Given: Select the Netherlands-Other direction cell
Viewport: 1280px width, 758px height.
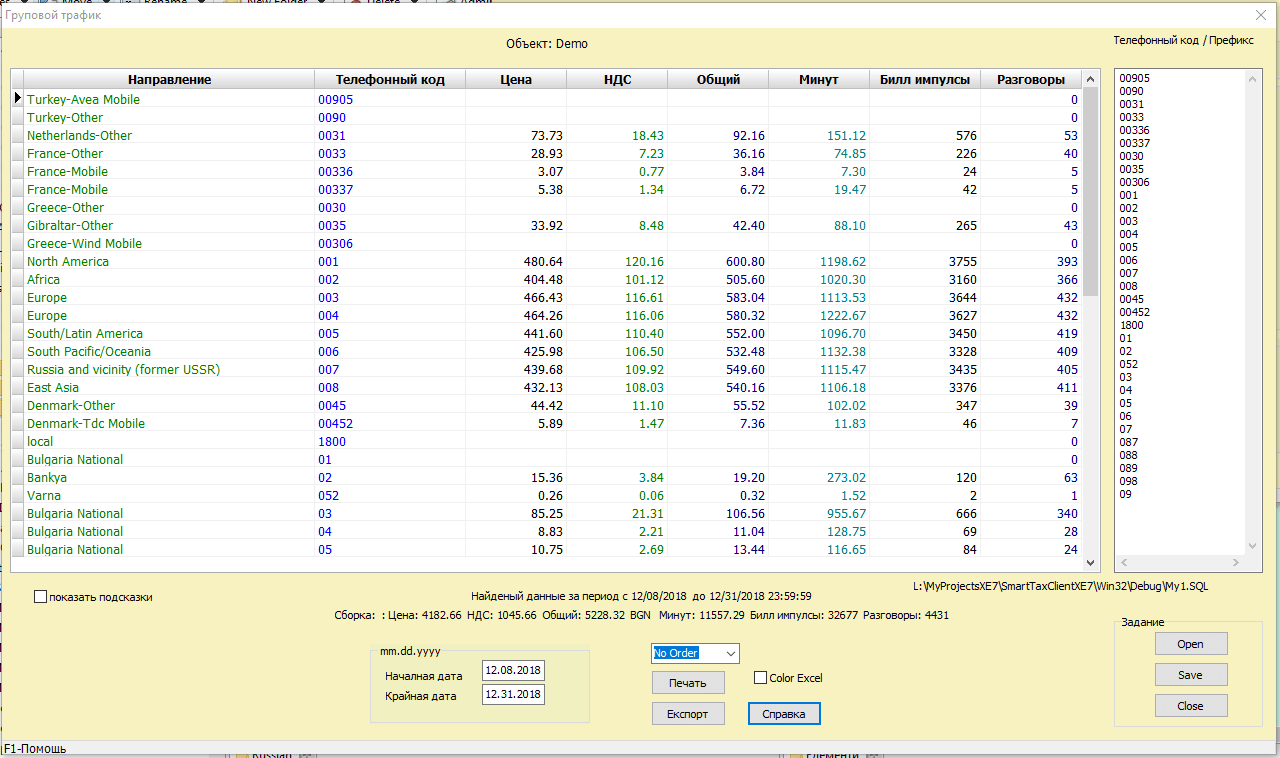Looking at the screenshot, I should click(x=169, y=135).
